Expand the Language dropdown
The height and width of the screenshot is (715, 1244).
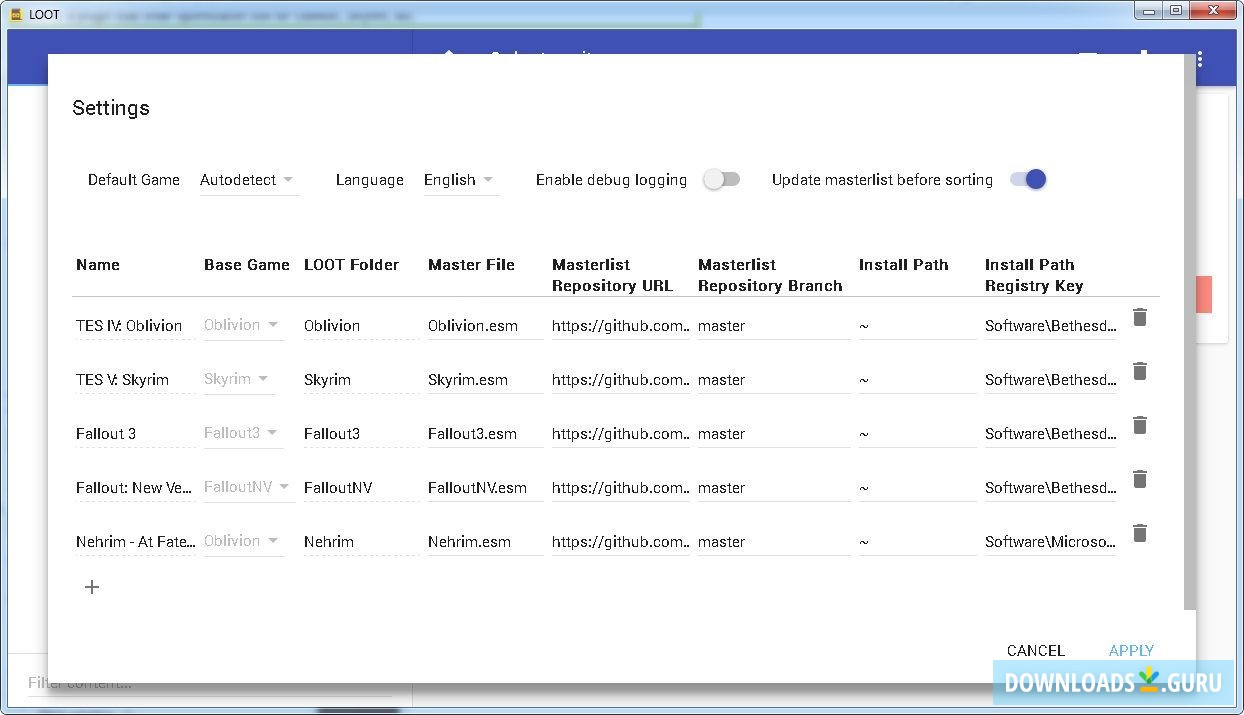[459, 180]
